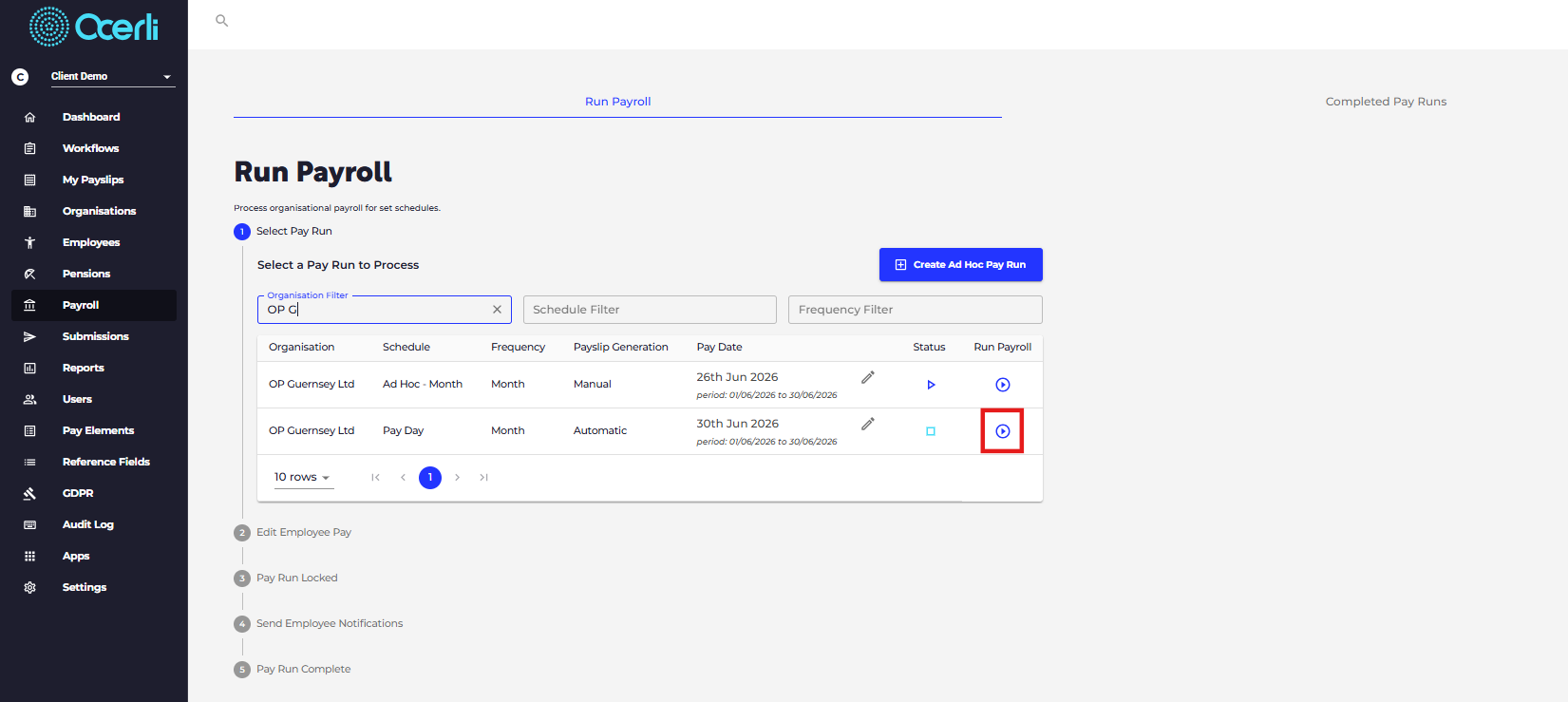Click the Settings gear icon
The height and width of the screenshot is (702, 1568).
(29, 587)
